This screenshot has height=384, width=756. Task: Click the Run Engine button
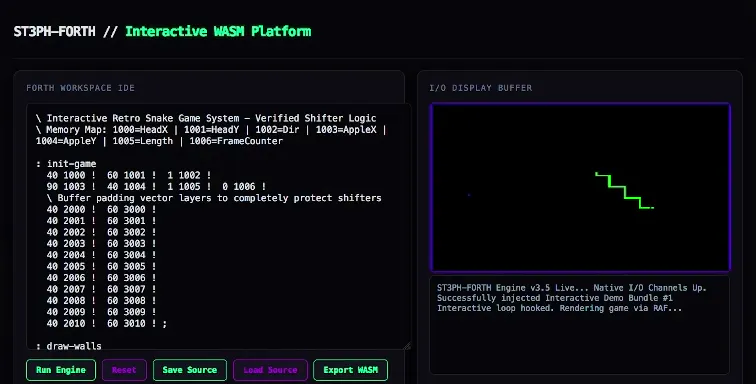coord(61,370)
